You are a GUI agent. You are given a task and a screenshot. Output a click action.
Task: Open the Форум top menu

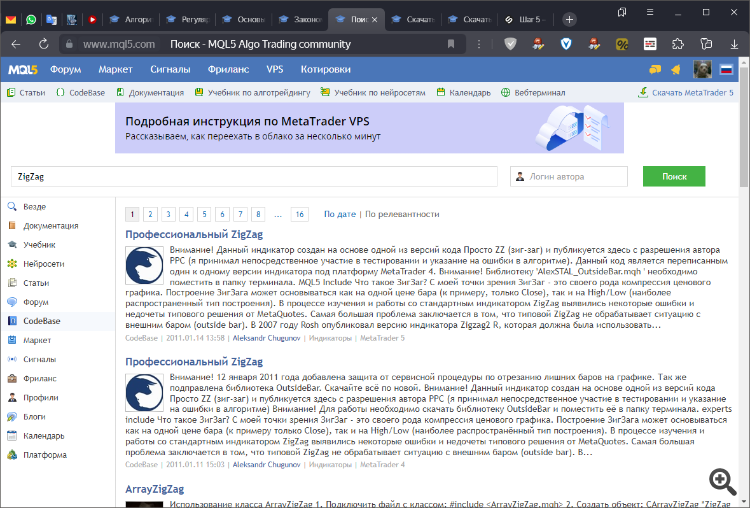66,70
